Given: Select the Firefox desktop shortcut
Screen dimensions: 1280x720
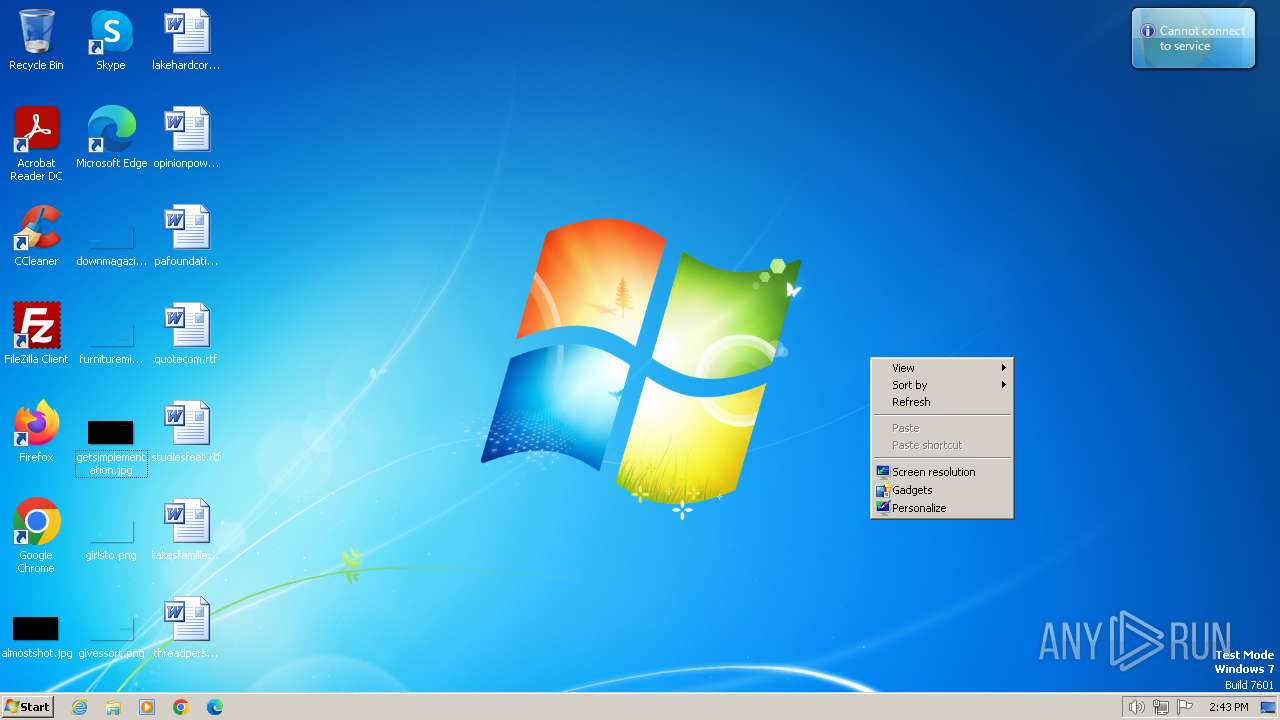Looking at the screenshot, I should 36,432.
